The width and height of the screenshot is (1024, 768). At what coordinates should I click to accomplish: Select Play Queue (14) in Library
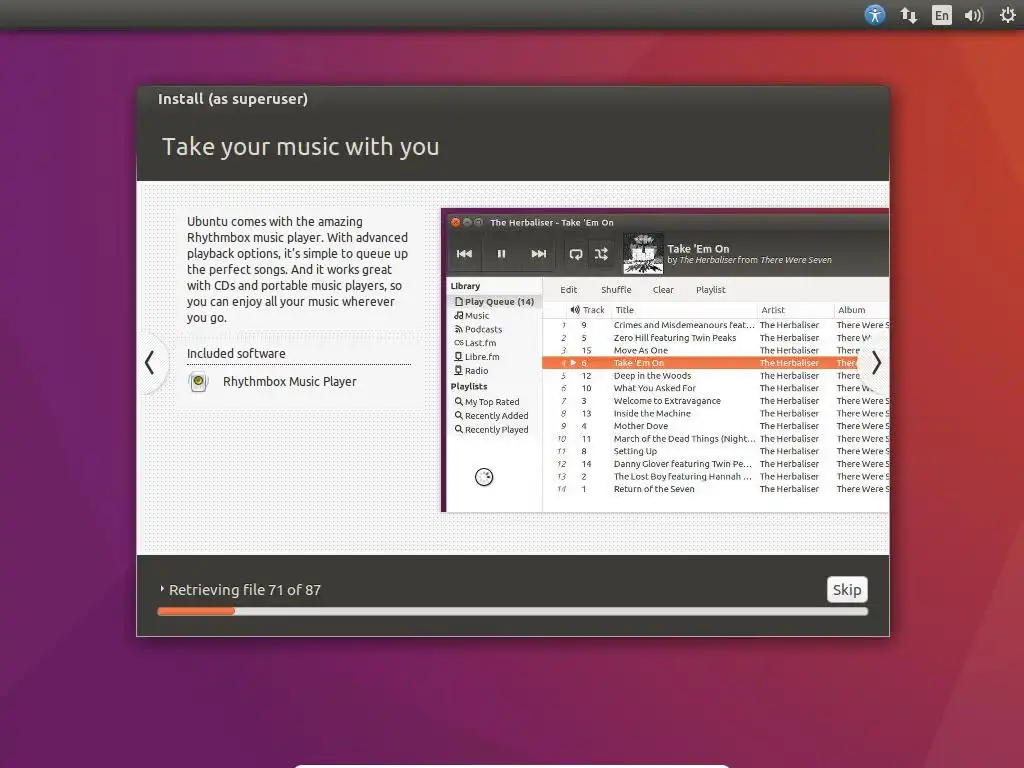coord(494,302)
